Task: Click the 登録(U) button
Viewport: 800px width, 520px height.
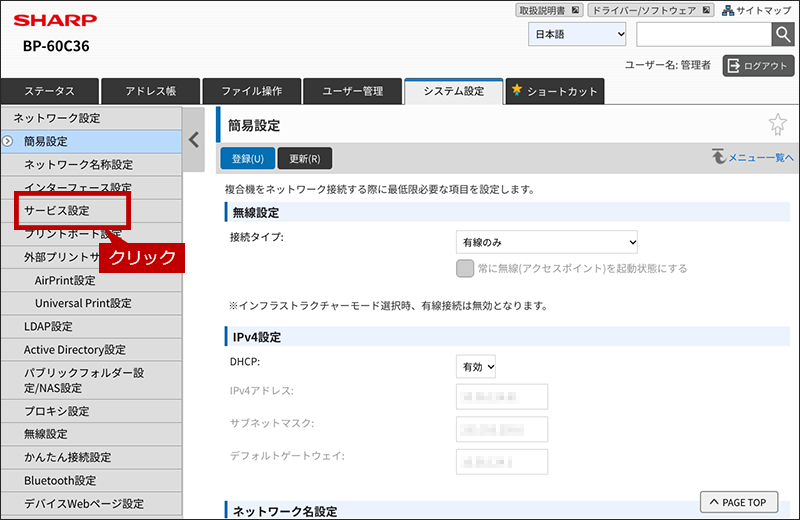Action: pos(247,158)
